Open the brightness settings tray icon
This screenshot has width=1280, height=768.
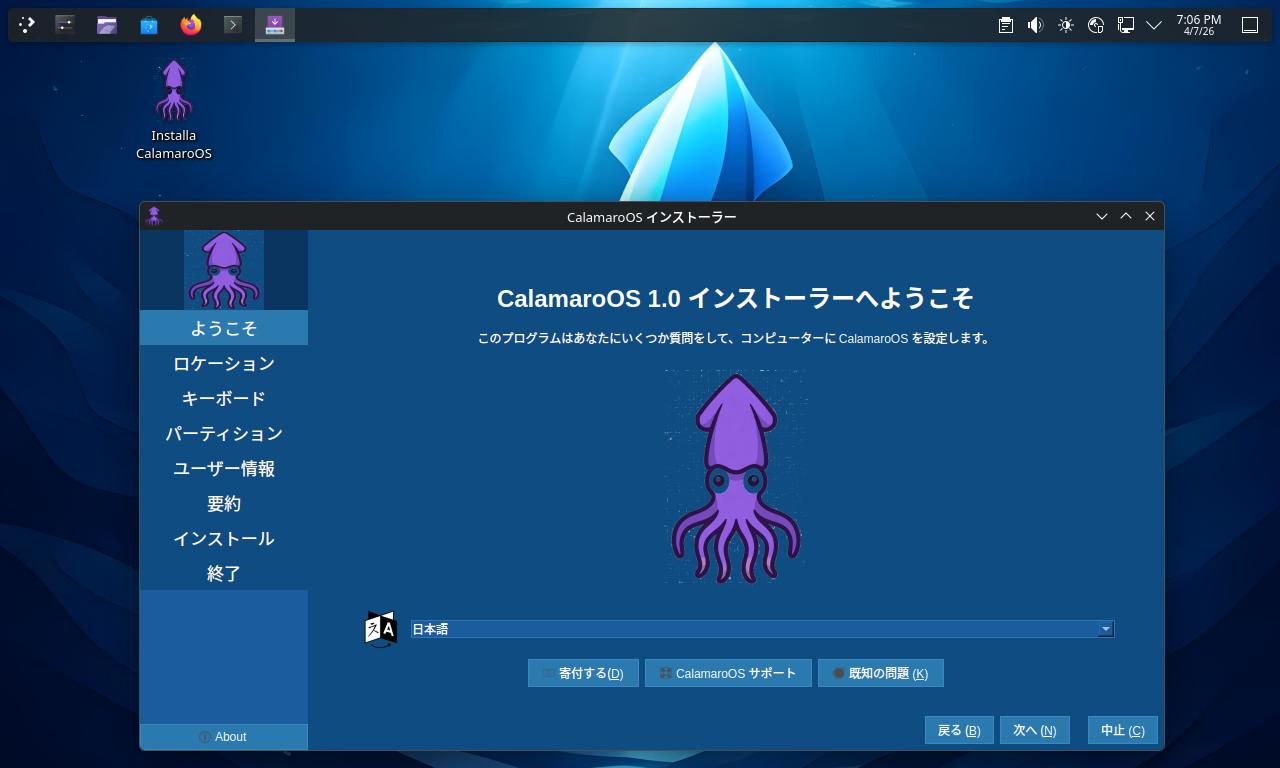pos(1066,25)
